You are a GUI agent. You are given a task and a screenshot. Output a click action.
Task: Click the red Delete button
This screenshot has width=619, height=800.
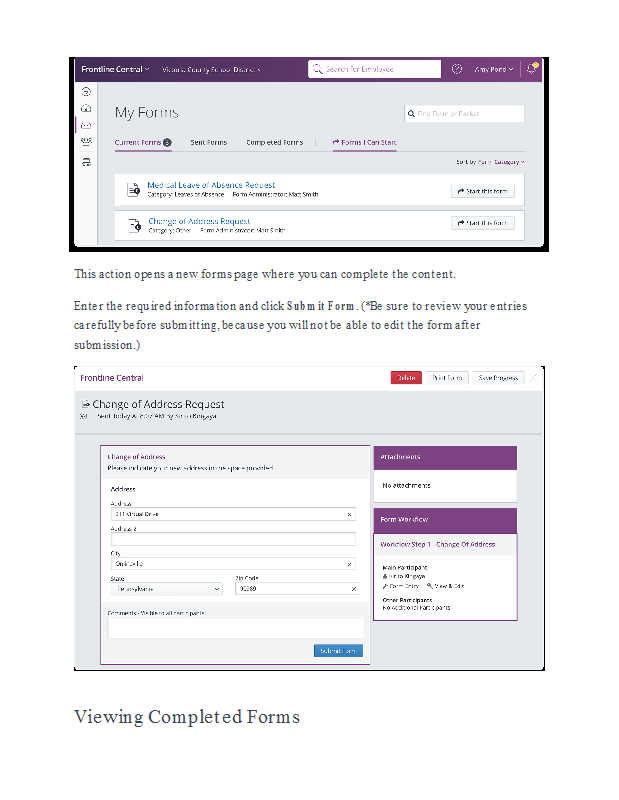click(x=406, y=378)
